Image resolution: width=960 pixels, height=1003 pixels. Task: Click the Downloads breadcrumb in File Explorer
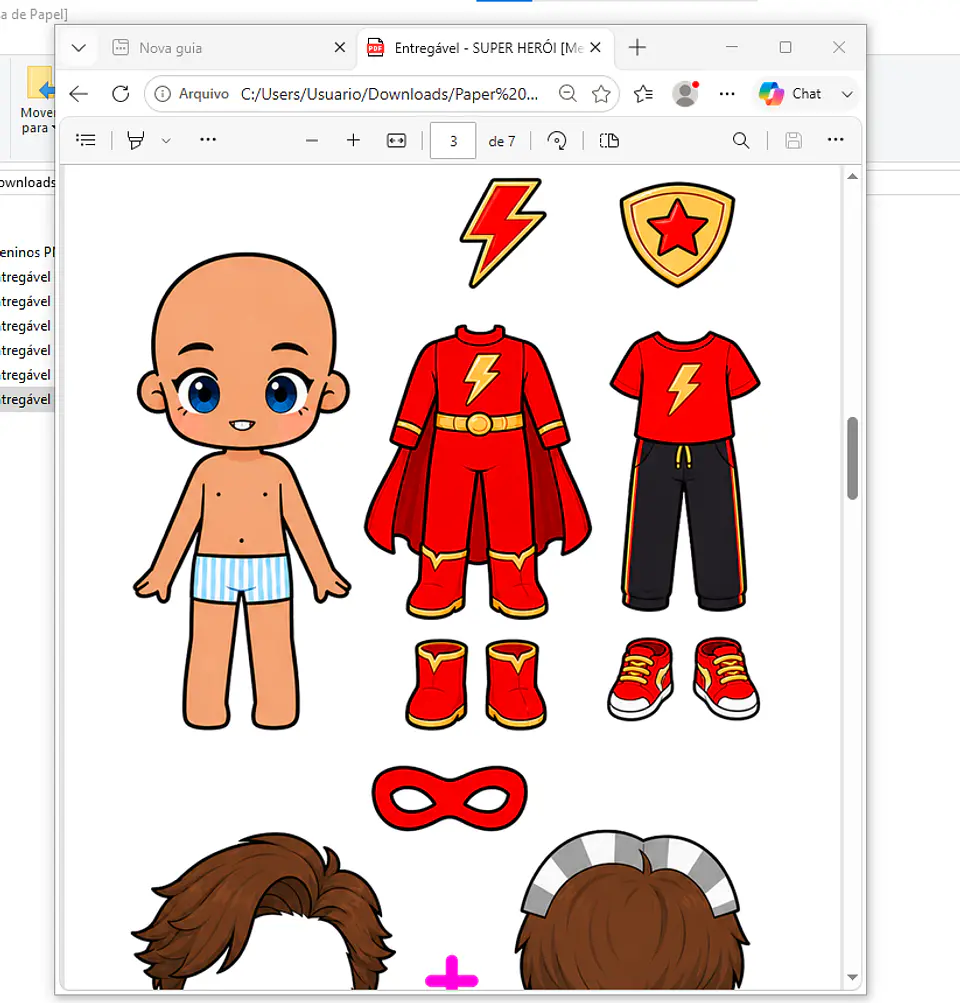27,183
